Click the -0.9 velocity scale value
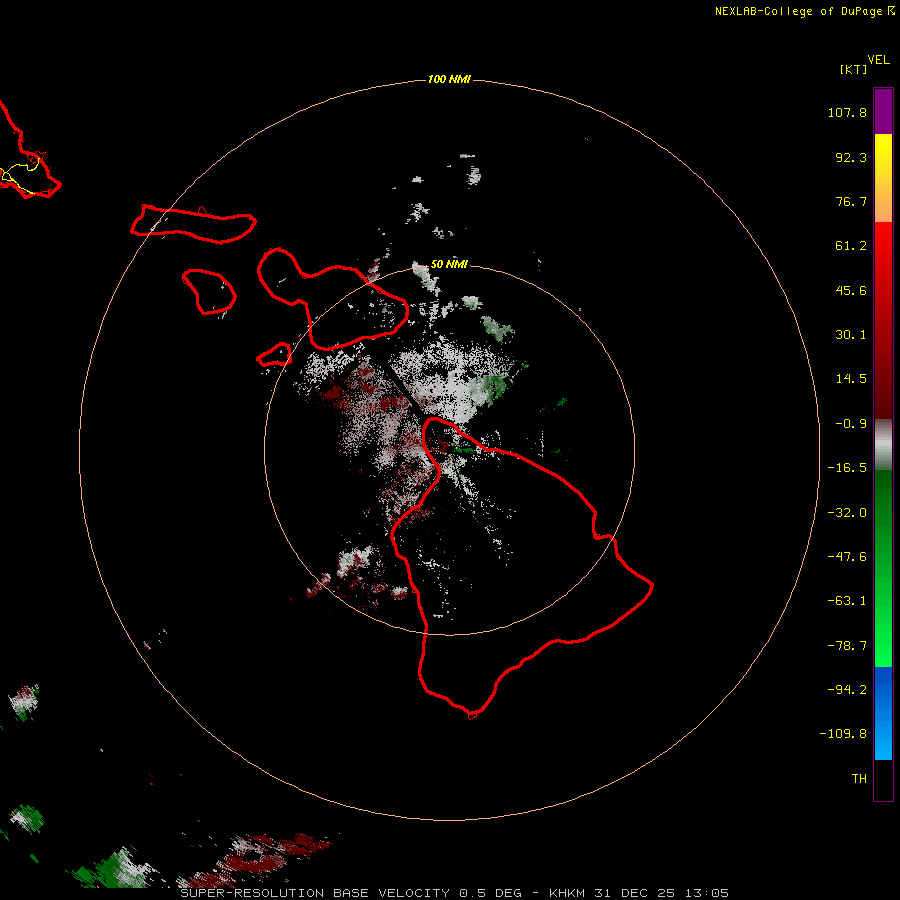The width and height of the screenshot is (900, 900). tap(851, 424)
